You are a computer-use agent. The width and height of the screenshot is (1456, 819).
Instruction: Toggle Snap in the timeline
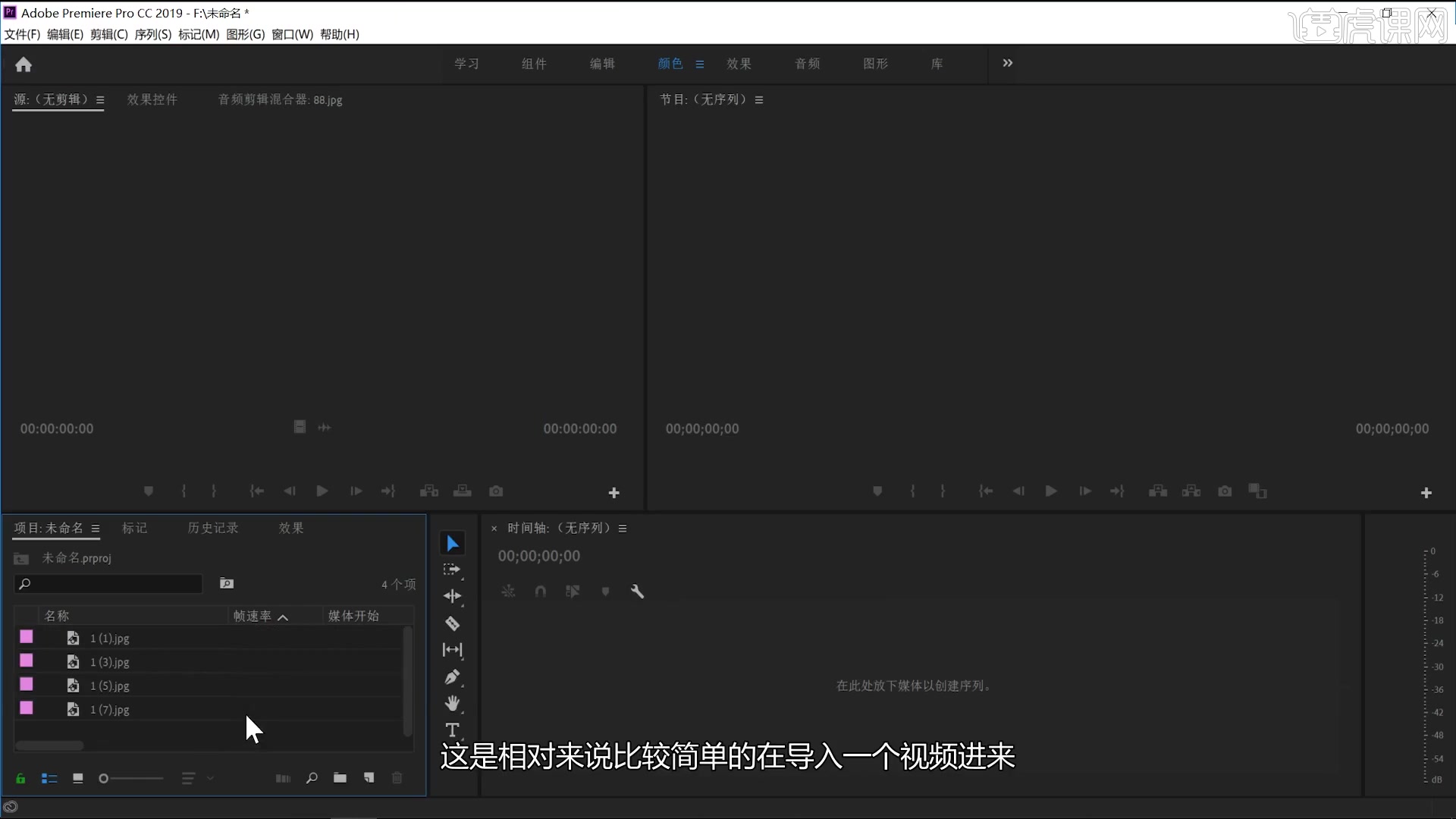pyautogui.click(x=540, y=591)
